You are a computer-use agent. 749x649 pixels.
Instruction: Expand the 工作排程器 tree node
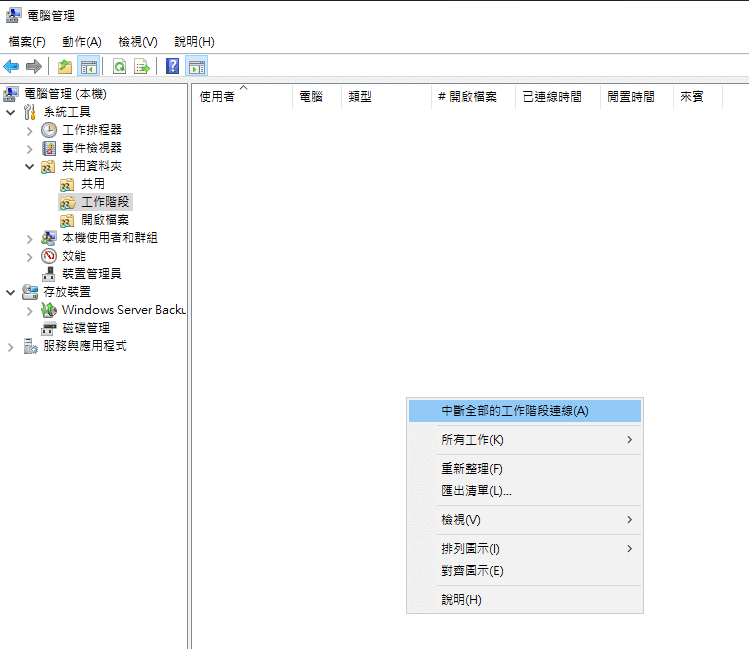[30, 131]
